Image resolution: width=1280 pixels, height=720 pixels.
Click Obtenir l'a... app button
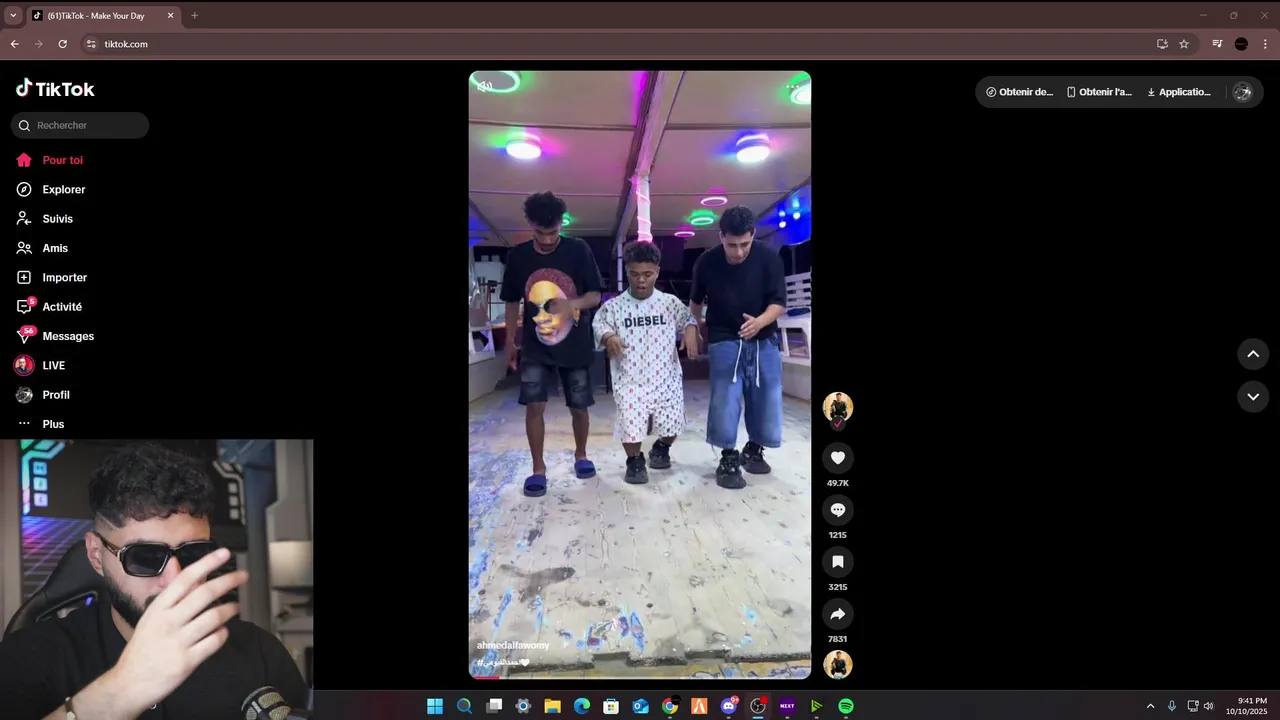1099,92
